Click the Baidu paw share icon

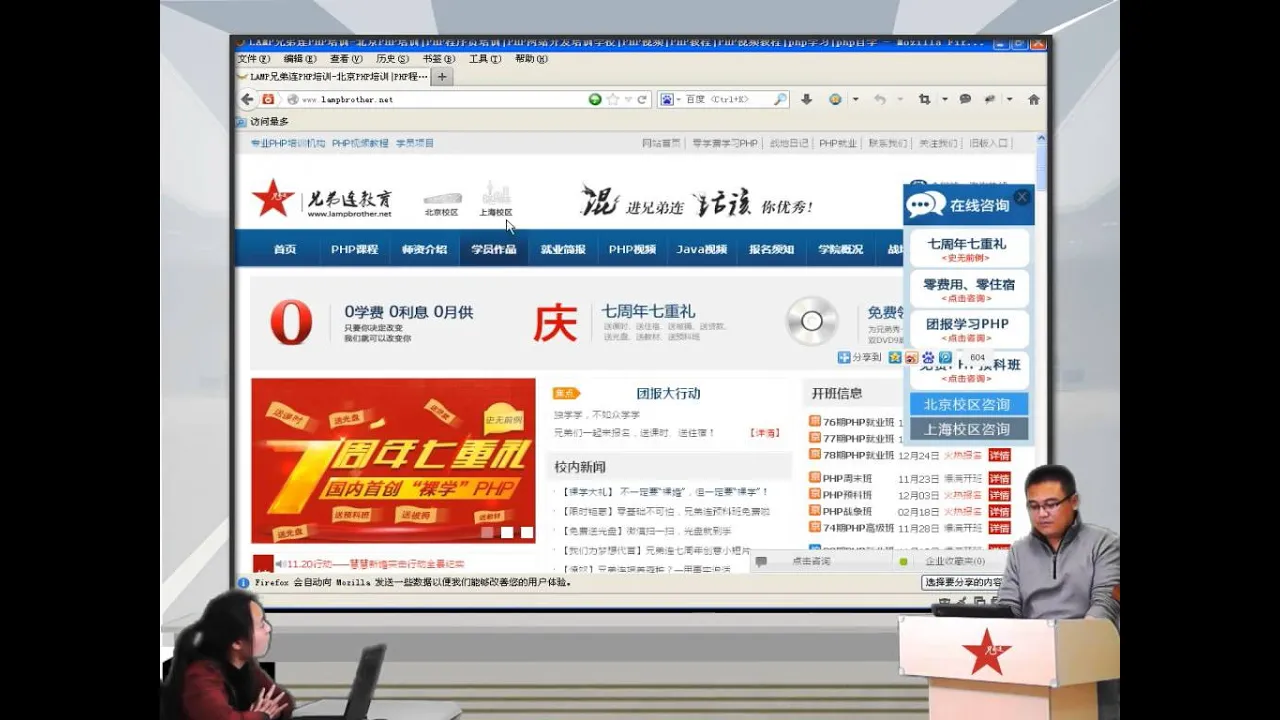coord(927,357)
